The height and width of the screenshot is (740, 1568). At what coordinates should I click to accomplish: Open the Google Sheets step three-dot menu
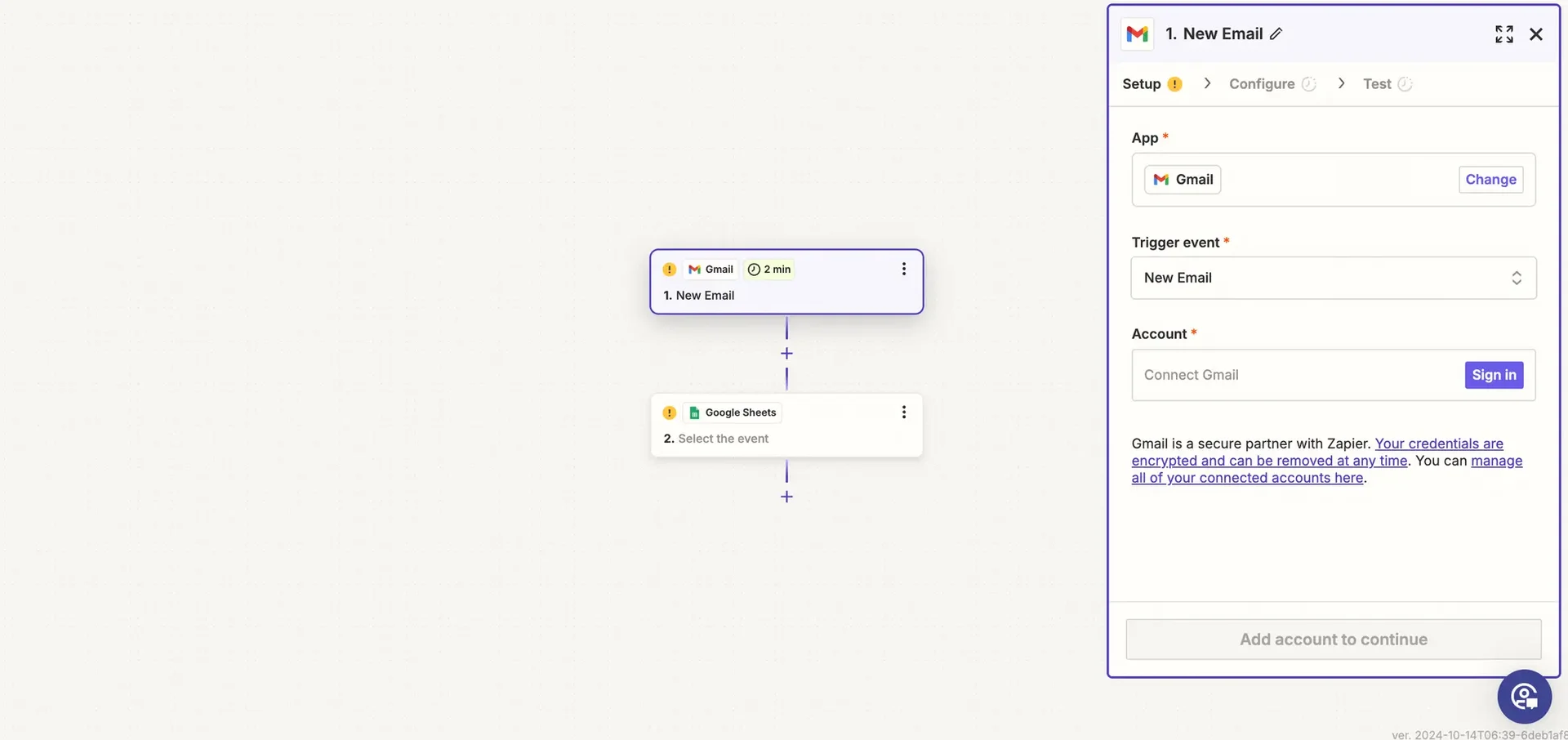pos(903,412)
